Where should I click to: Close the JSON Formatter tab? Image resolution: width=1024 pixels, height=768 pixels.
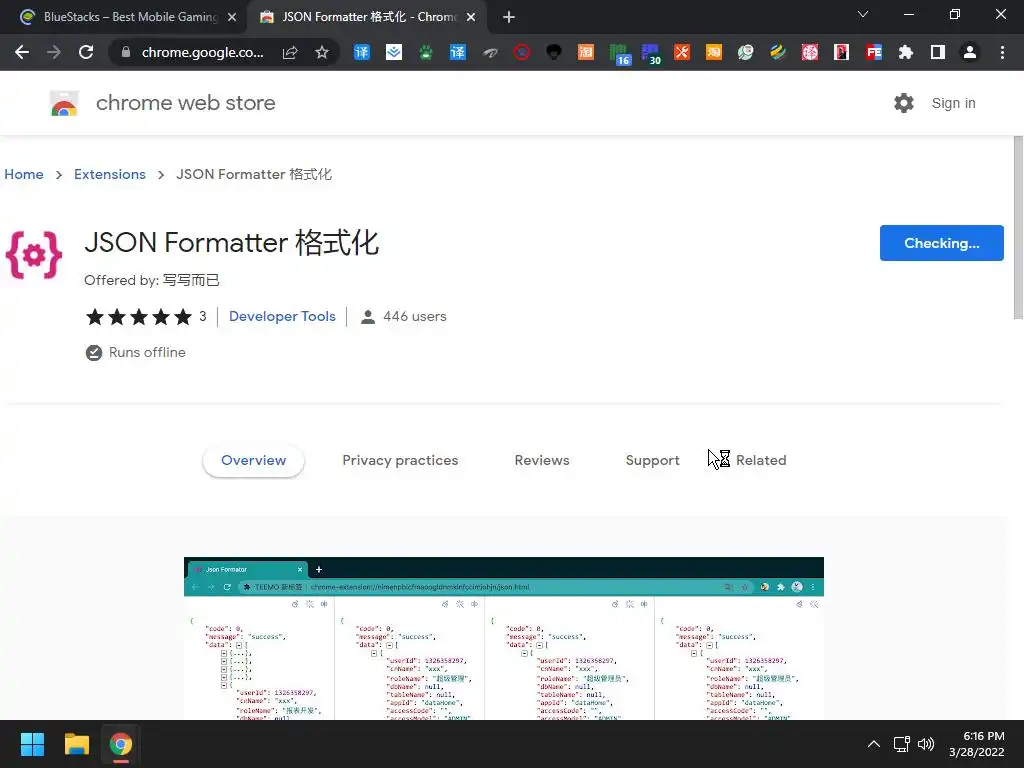(471, 17)
